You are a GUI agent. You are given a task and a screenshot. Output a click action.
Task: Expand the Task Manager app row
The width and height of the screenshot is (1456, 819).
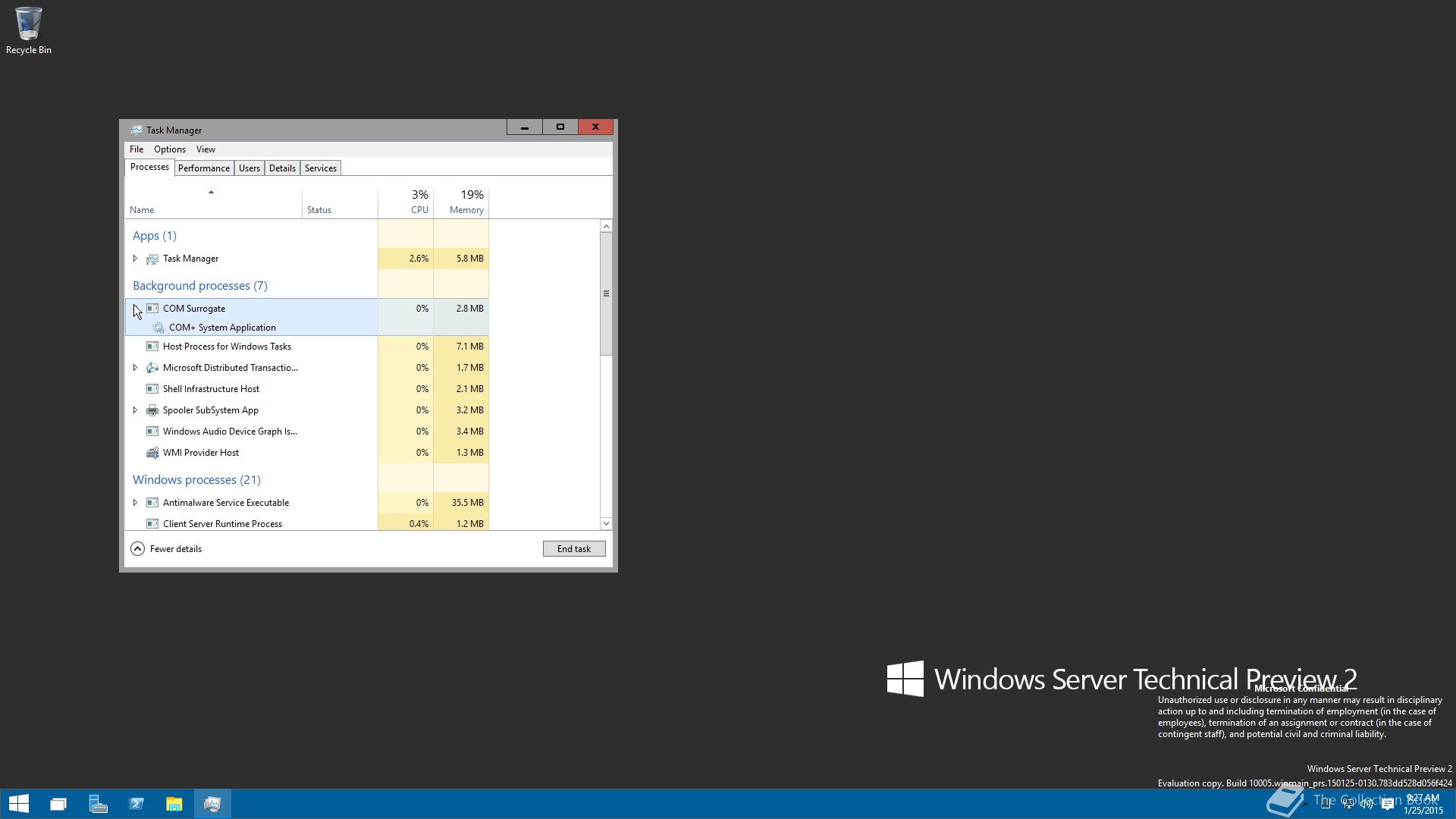tap(135, 259)
